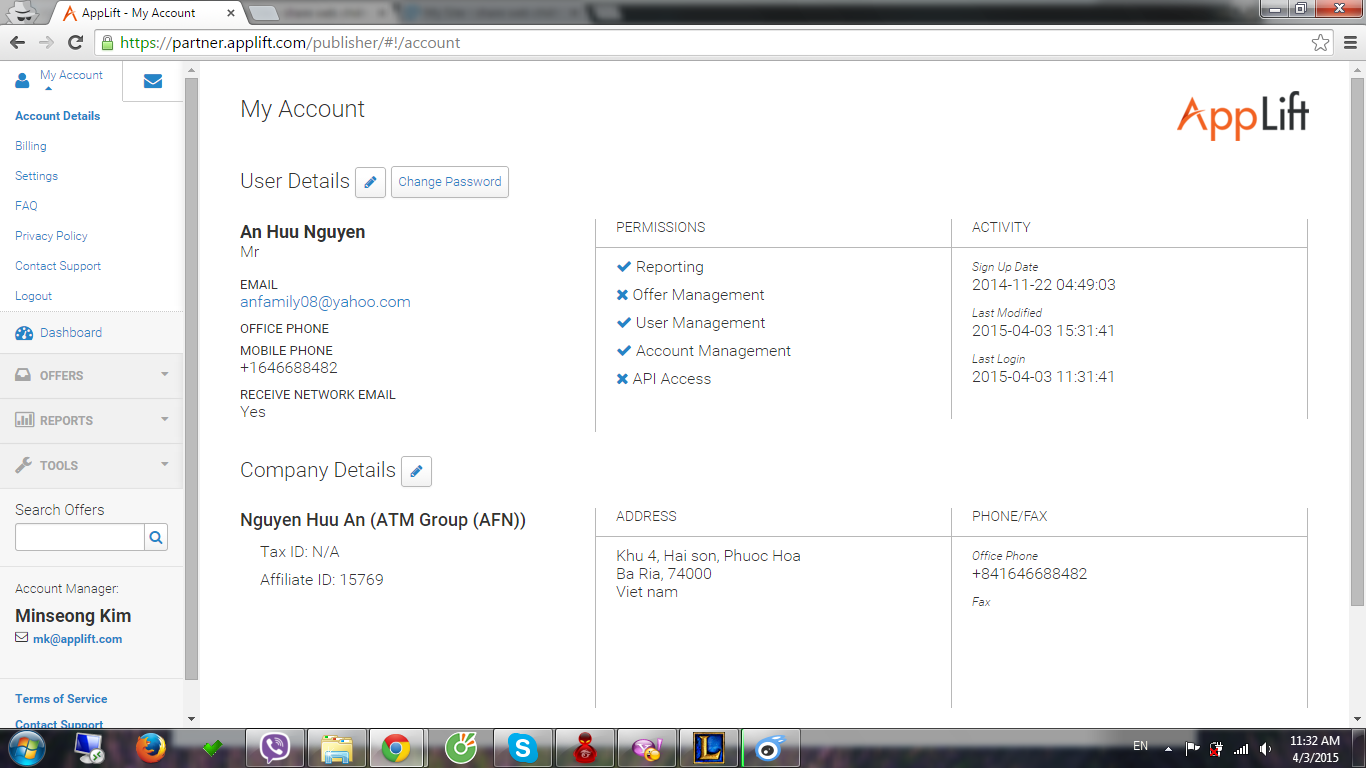The width and height of the screenshot is (1366, 768).
Task: Log out via the Logout item
Action: click(x=33, y=296)
